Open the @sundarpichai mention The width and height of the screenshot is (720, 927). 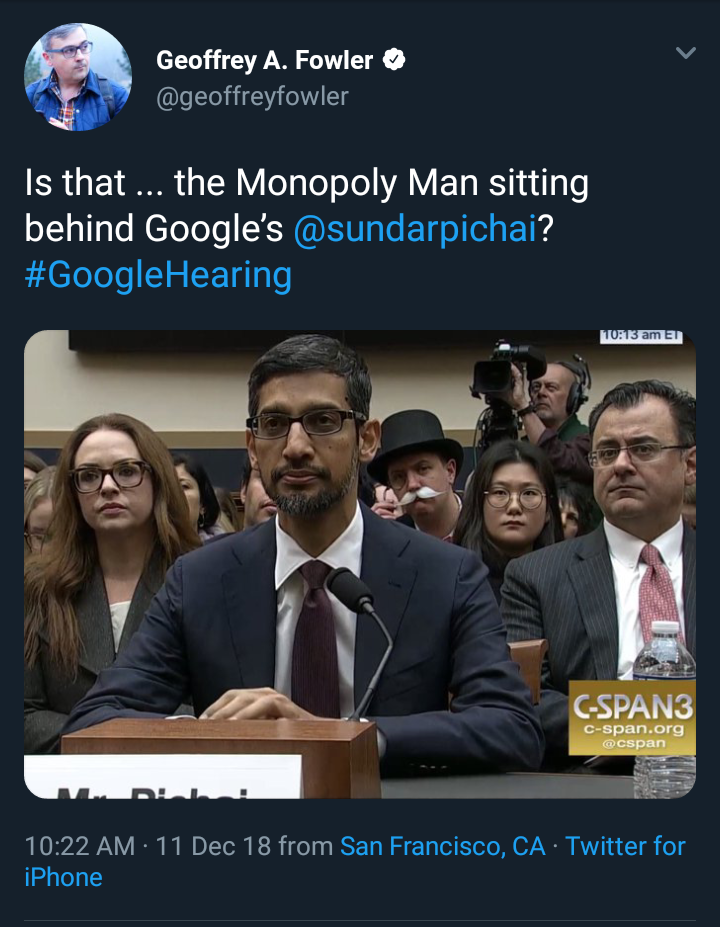pyautogui.click(x=416, y=229)
